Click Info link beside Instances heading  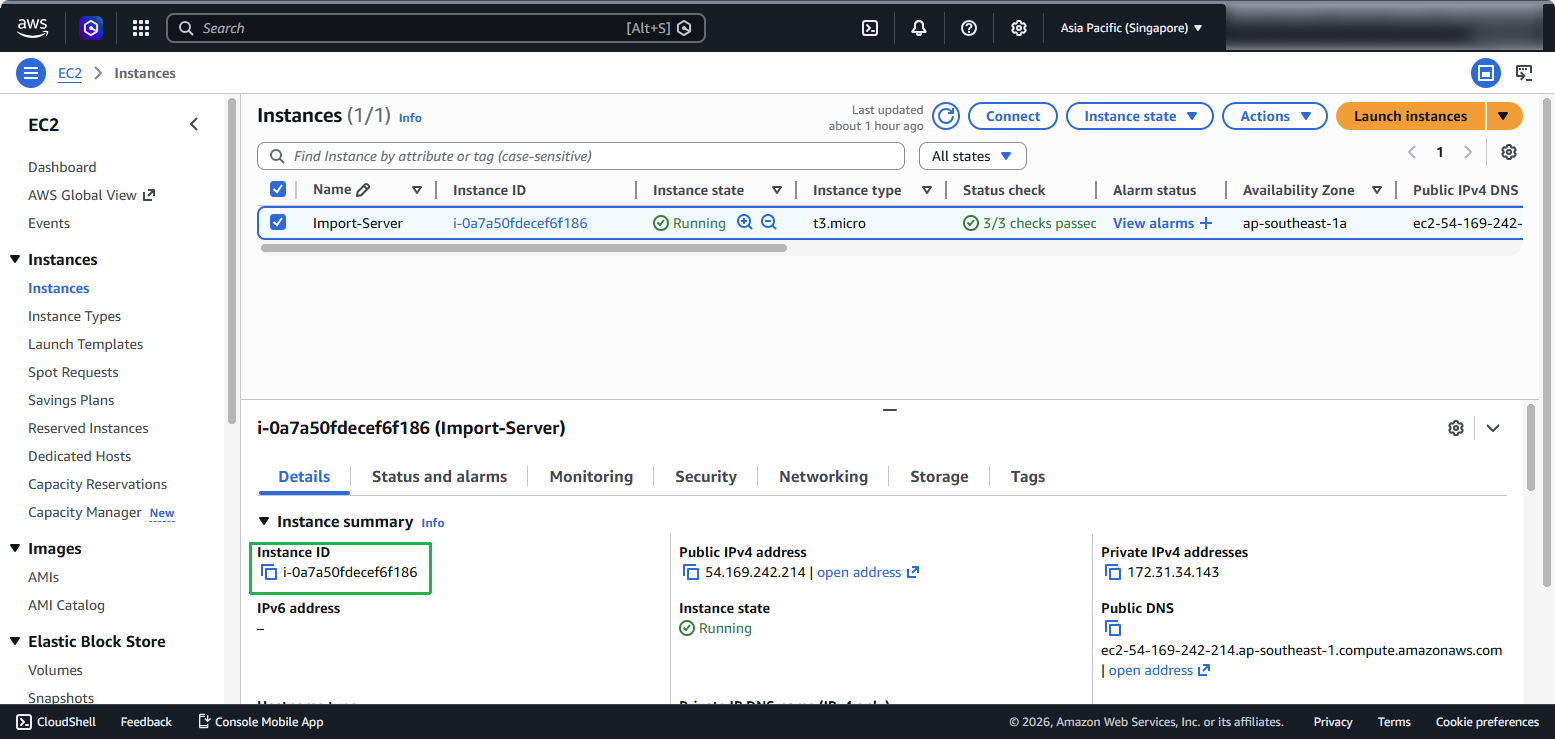point(410,117)
